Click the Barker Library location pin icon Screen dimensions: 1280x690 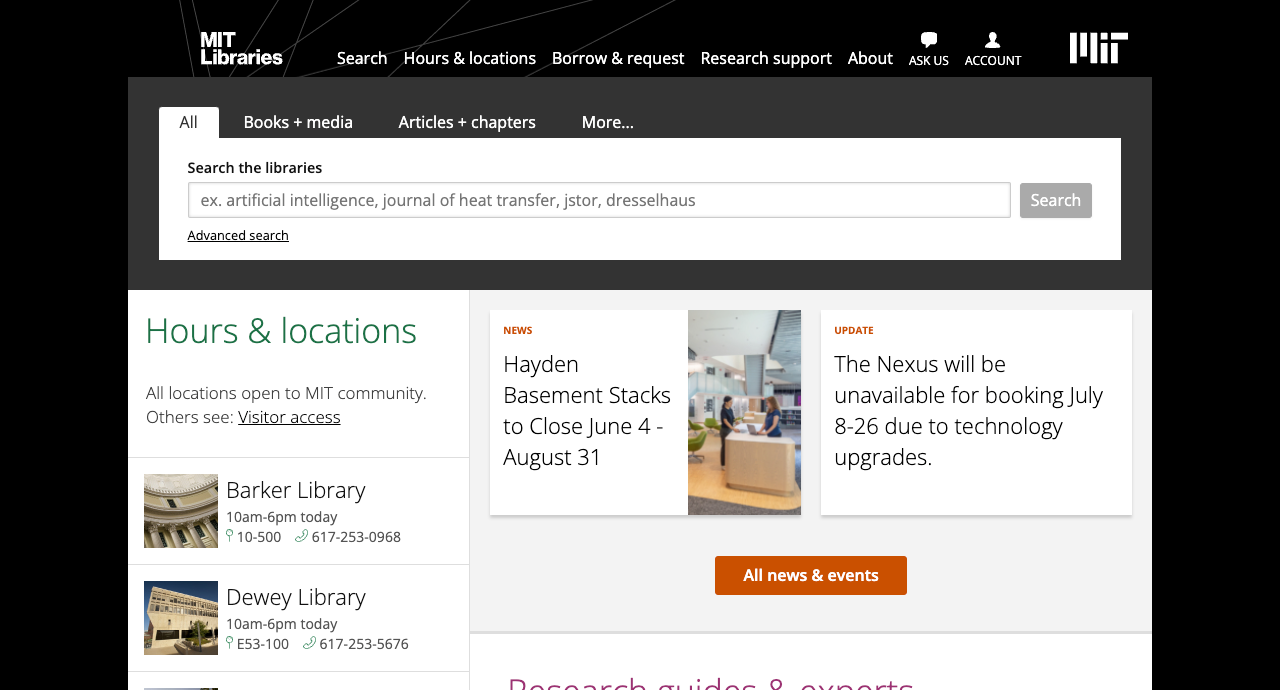pyautogui.click(x=230, y=536)
